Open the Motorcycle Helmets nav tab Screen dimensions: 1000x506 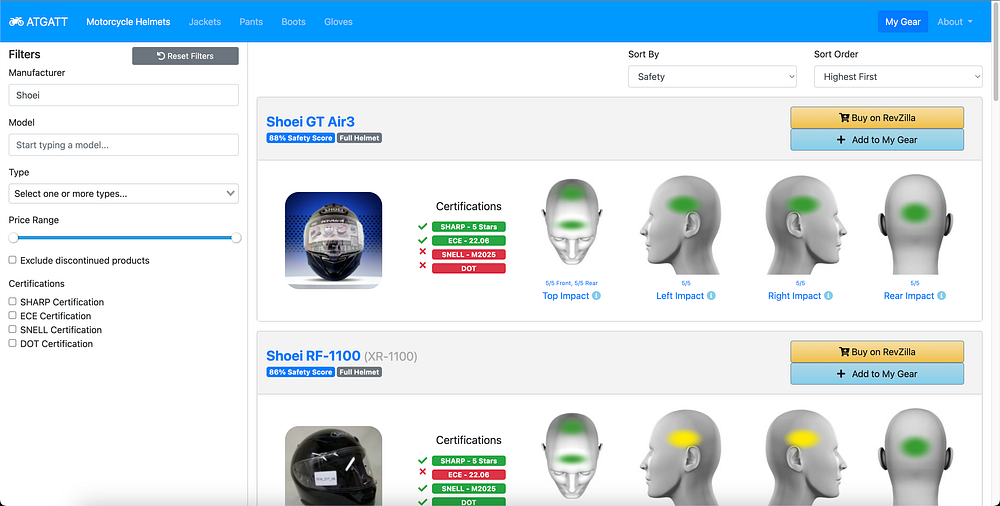coord(128,22)
